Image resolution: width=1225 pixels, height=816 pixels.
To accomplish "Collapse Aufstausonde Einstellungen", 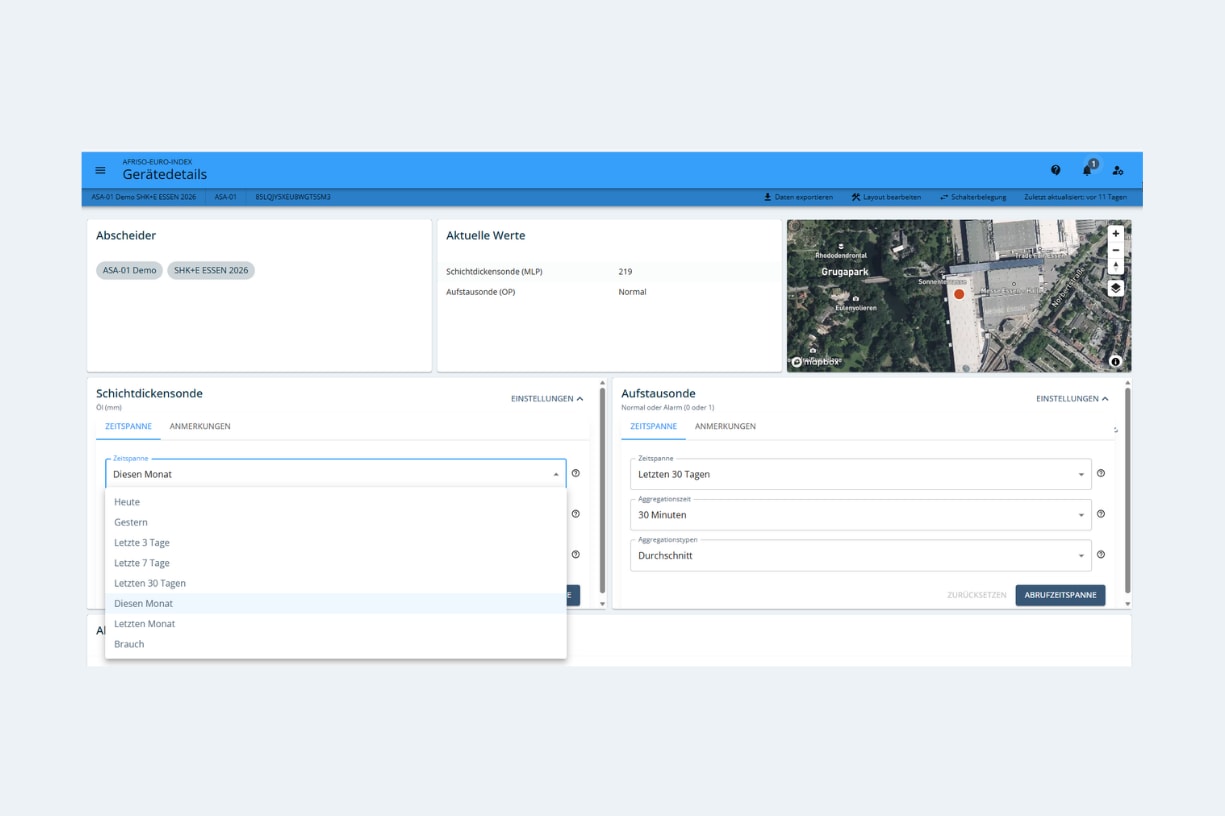I will (x=1072, y=398).
